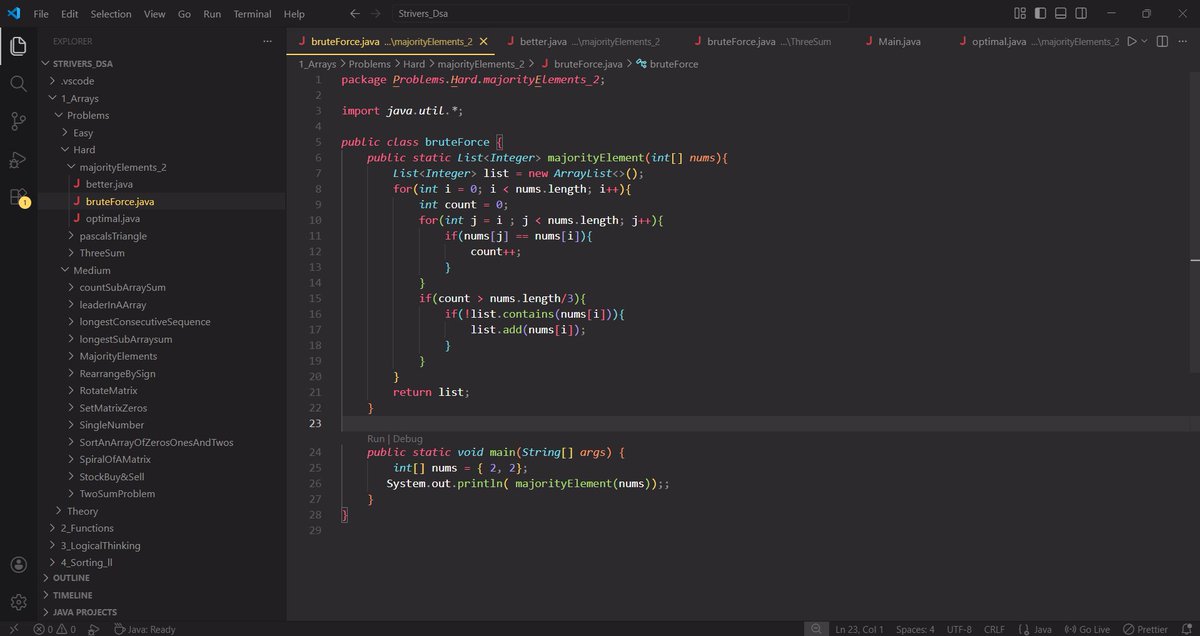The height and width of the screenshot is (636, 1200).
Task: Click the Spaces: 4 indentation setting
Action: coord(915,629)
